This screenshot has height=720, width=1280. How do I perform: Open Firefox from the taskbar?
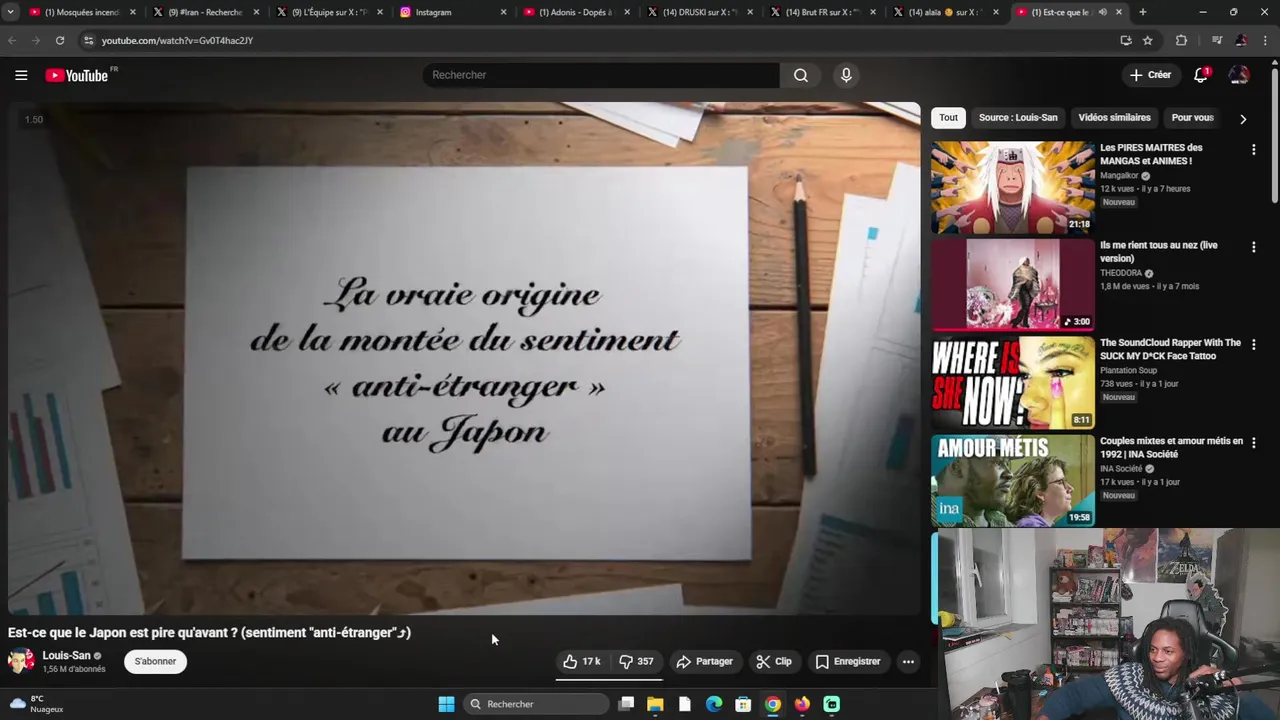click(802, 704)
